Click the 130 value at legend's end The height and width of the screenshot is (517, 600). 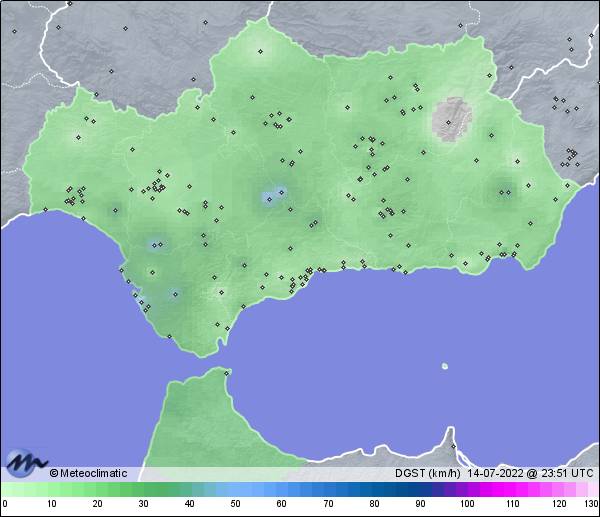coord(590,504)
